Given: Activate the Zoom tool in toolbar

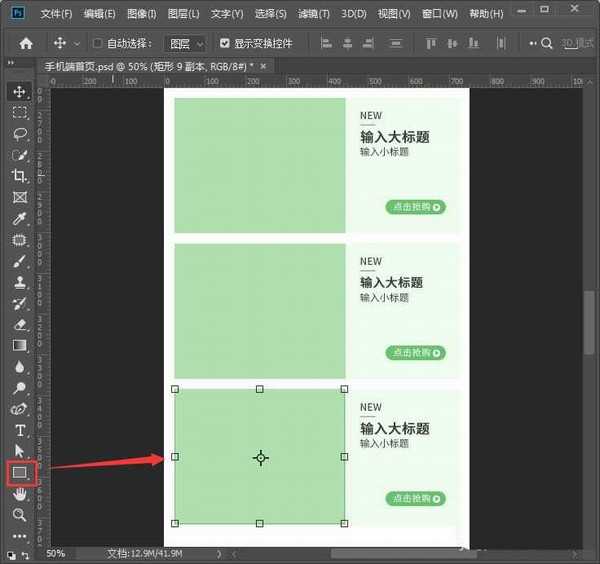Looking at the screenshot, I should (x=20, y=514).
